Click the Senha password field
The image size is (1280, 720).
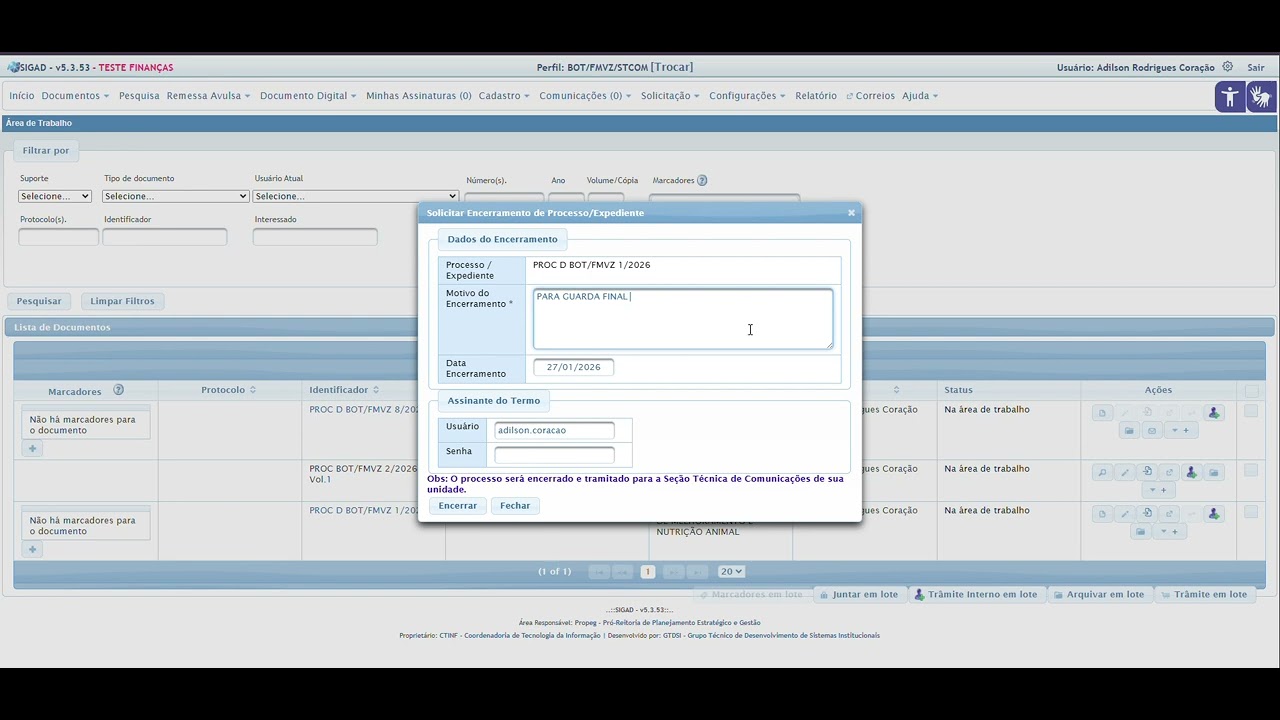tap(554, 455)
